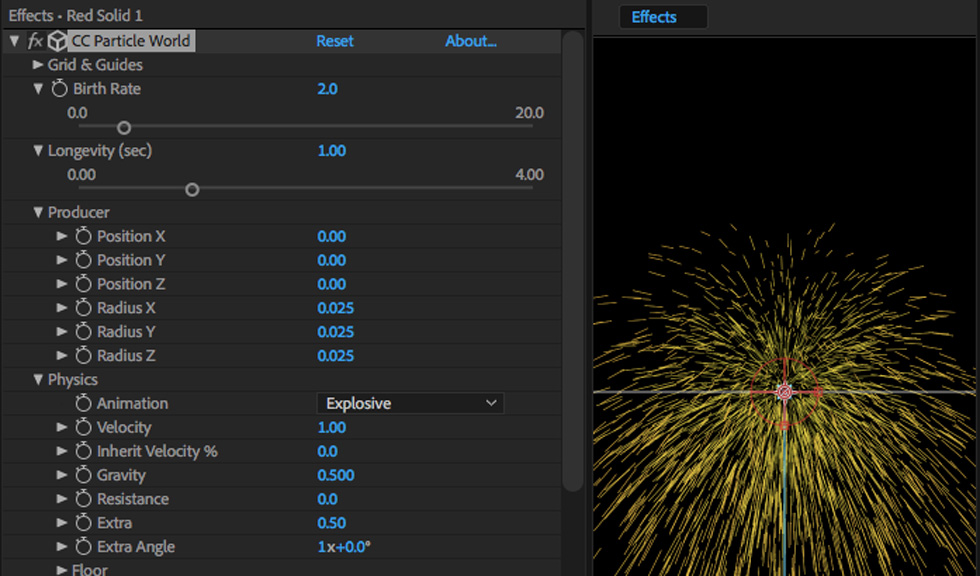The image size is (980, 576).
Task: Click the red producer crosshair in the preview
Action: tap(784, 392)
